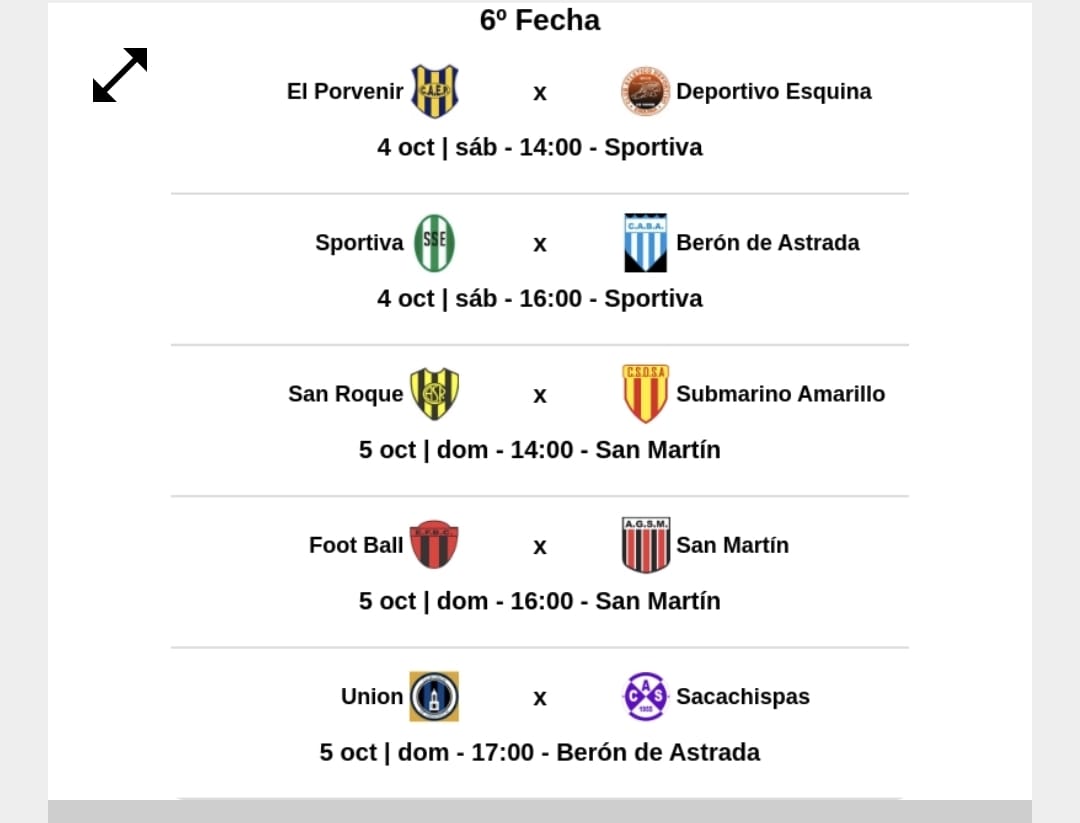Click the Sacachispas purple logo
Screen dimensions: 1080x823
(645, 696)
